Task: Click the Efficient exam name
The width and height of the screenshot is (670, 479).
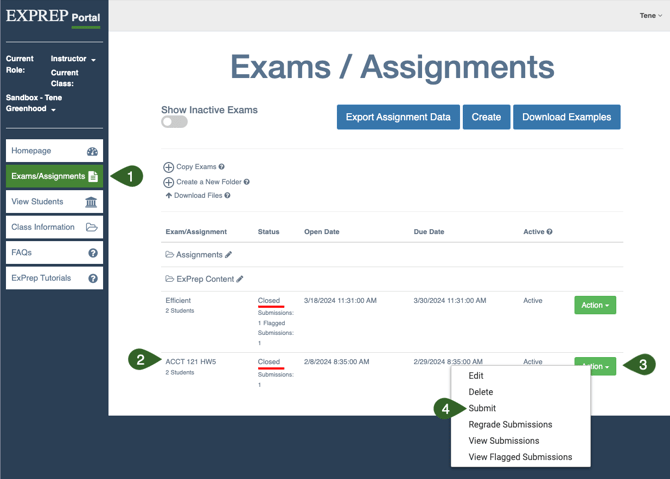Action: pyautogui.click(x=178, y=300)
